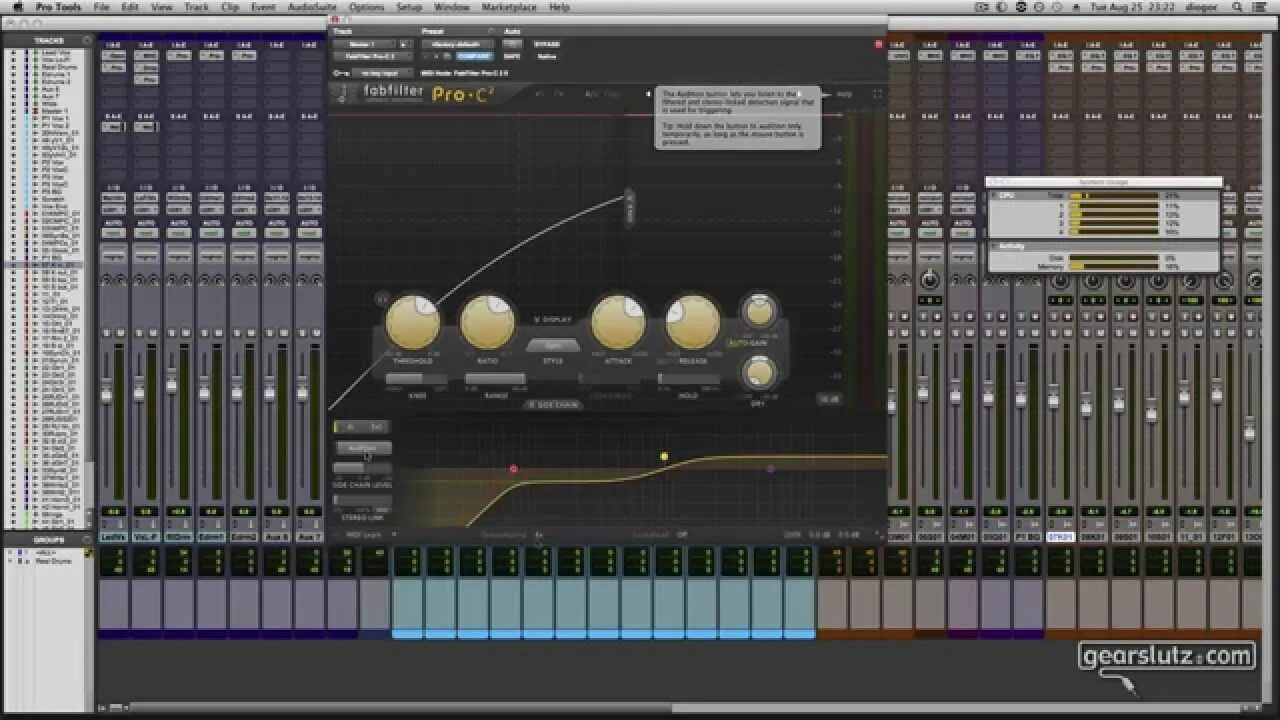This screenshot has width=1280, height=720.
Task: Open Spotlight search in menu bar
Action: (x=1237, y=7)
